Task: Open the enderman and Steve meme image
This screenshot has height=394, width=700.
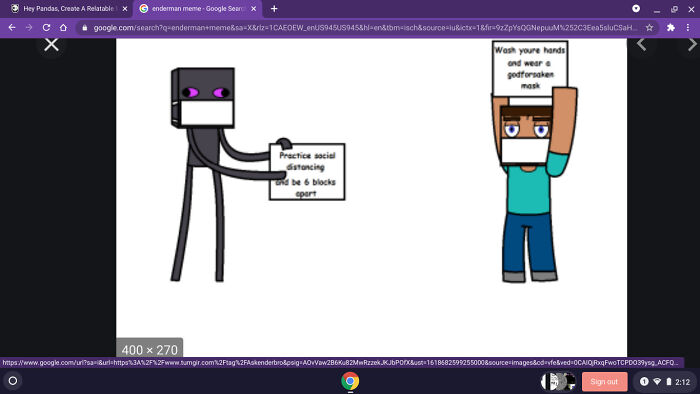Action: click(371, 197)
